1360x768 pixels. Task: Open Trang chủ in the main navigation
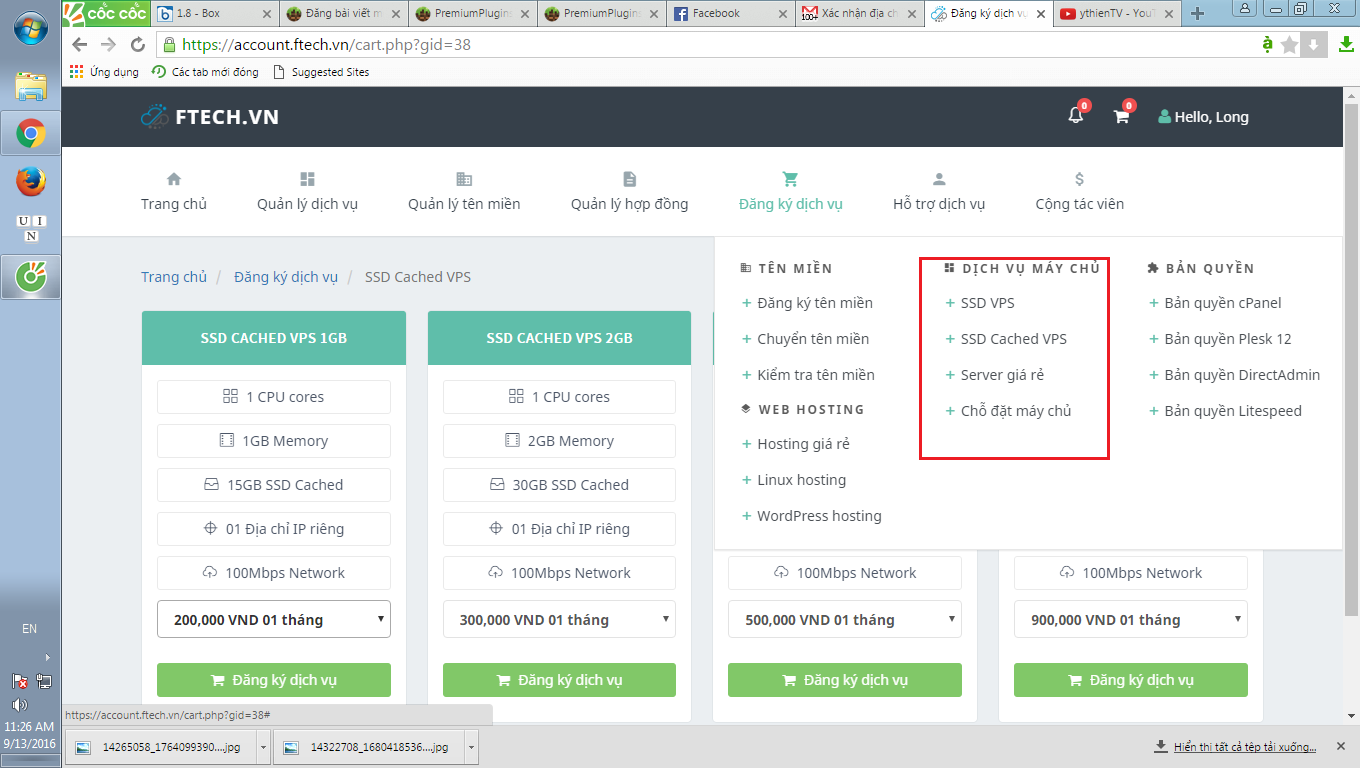click(x=174, y=192)
